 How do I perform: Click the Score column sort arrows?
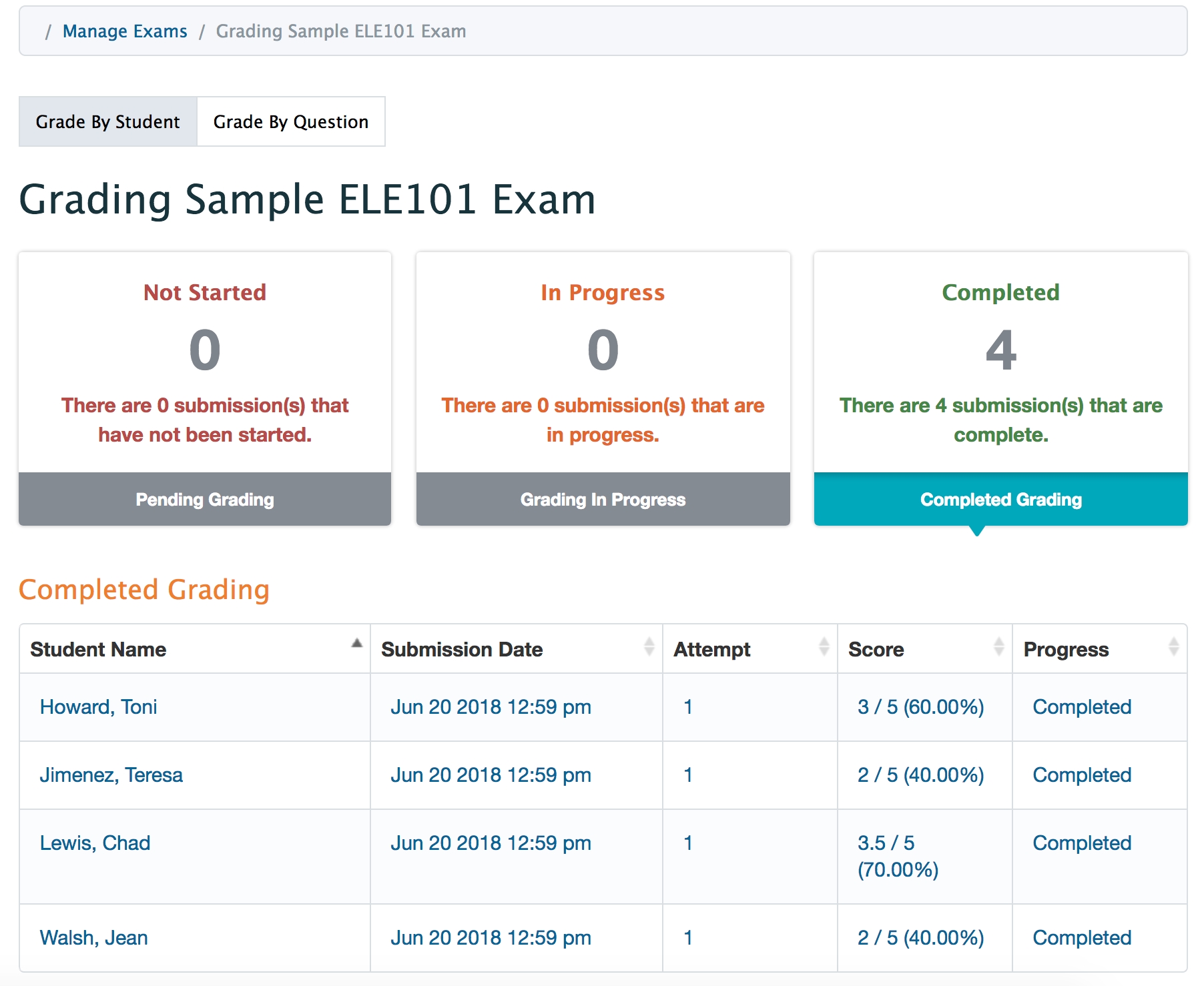[998, 646]
